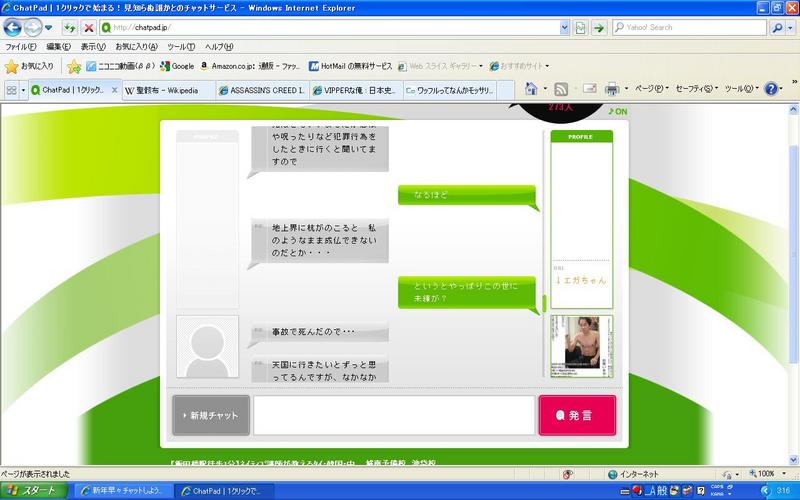Open the 編集(E) menu
Image resolution: width=800 pixels, height=500 pixels.
click(58, 46)
